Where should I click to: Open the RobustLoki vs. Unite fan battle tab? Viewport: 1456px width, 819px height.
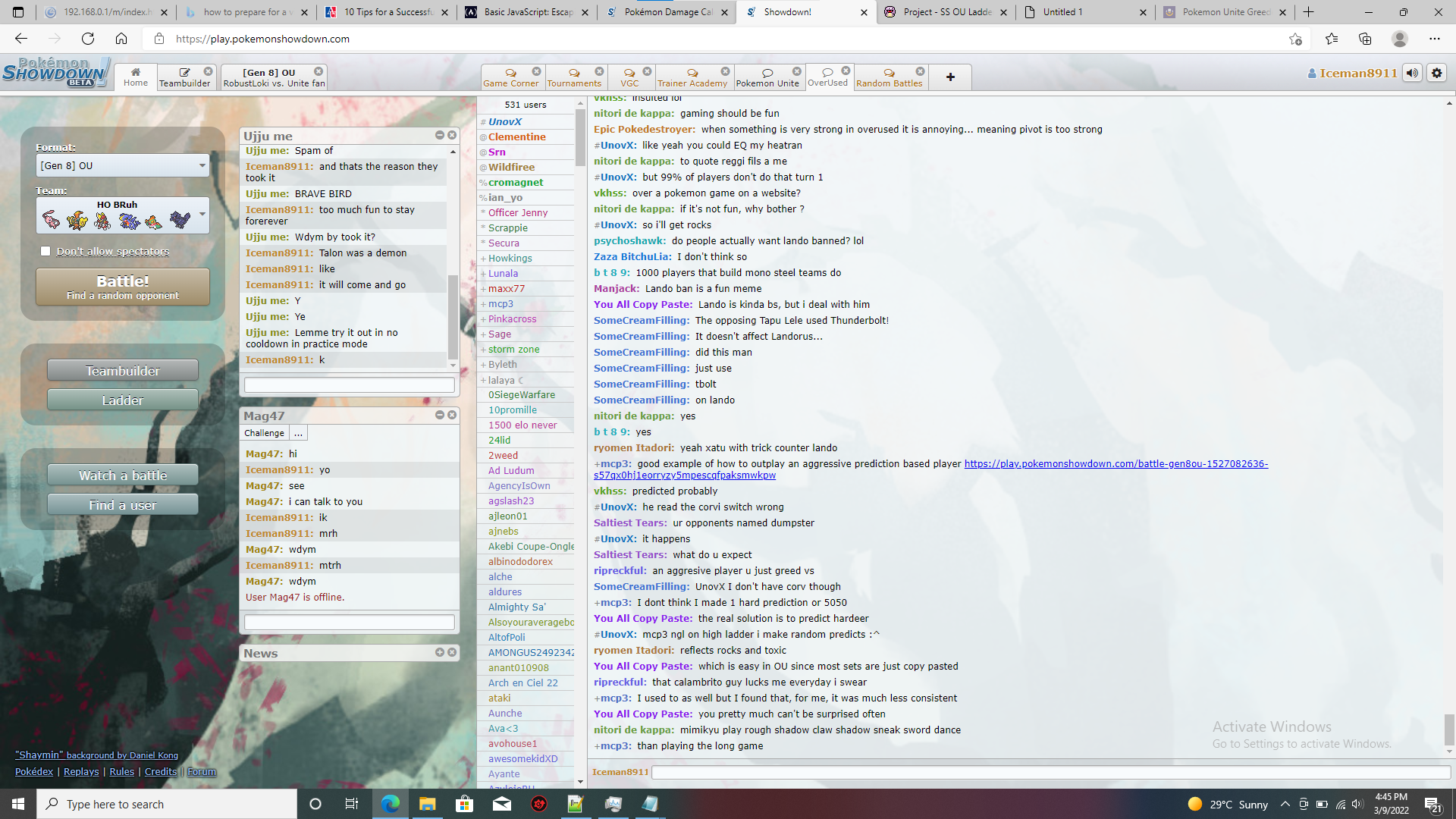click(274, 77)
